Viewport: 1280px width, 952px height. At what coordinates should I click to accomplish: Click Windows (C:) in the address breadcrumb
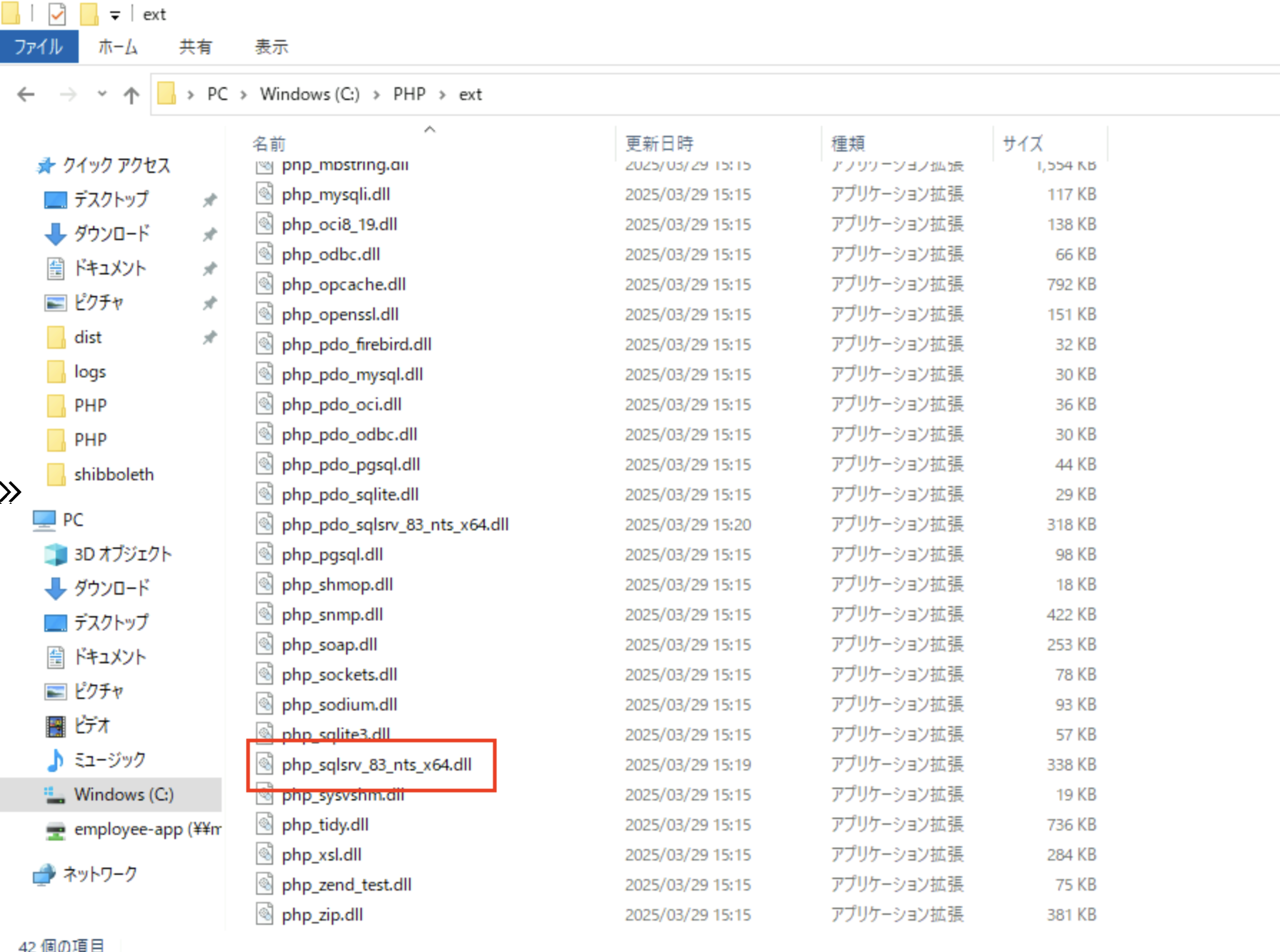pyautogui.click(x=310, y=94)
